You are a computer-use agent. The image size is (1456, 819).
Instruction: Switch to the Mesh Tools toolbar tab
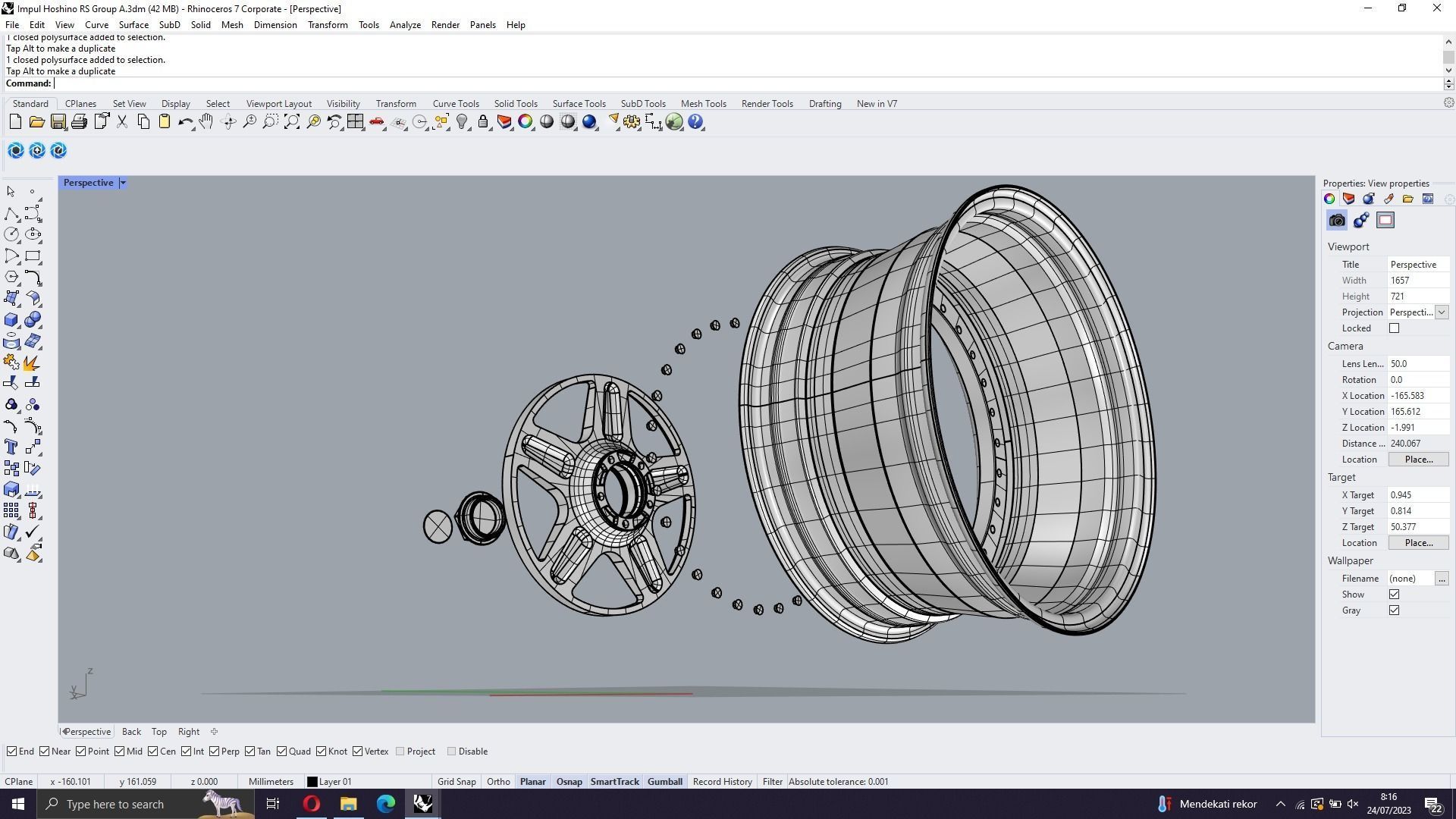[x=703, y=104]
